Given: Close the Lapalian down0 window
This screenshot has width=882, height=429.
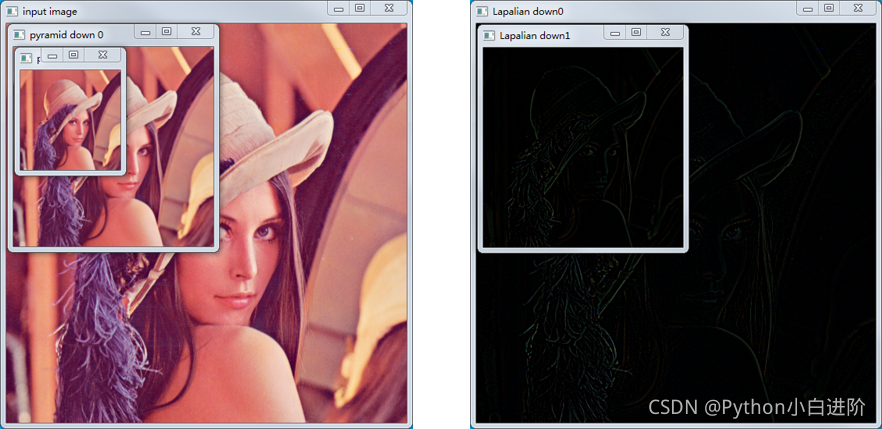Looking at the screenshot, I should point(858,8).
